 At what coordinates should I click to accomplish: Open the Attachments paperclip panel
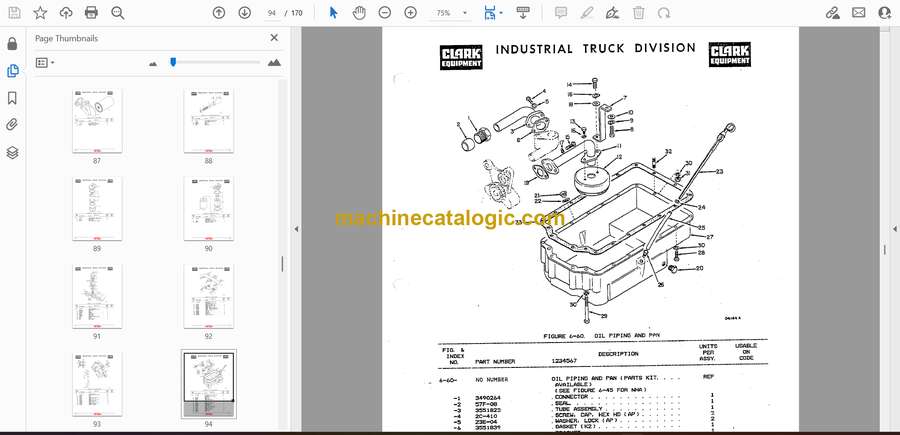point(12,125)
